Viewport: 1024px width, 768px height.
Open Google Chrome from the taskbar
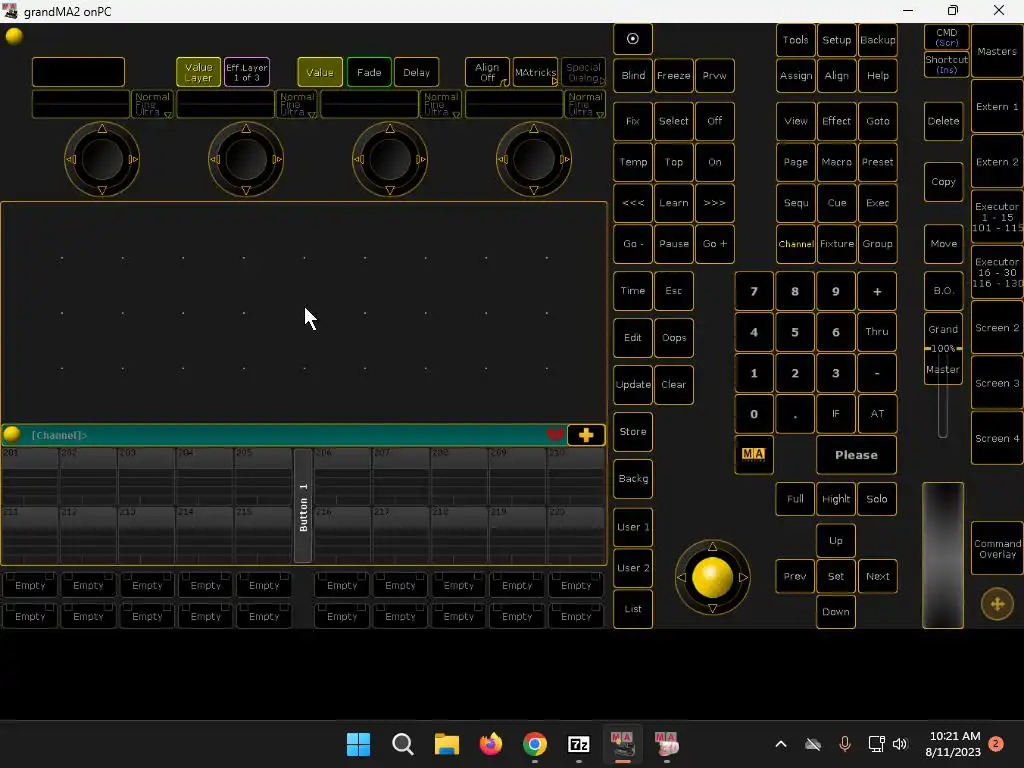534,744
